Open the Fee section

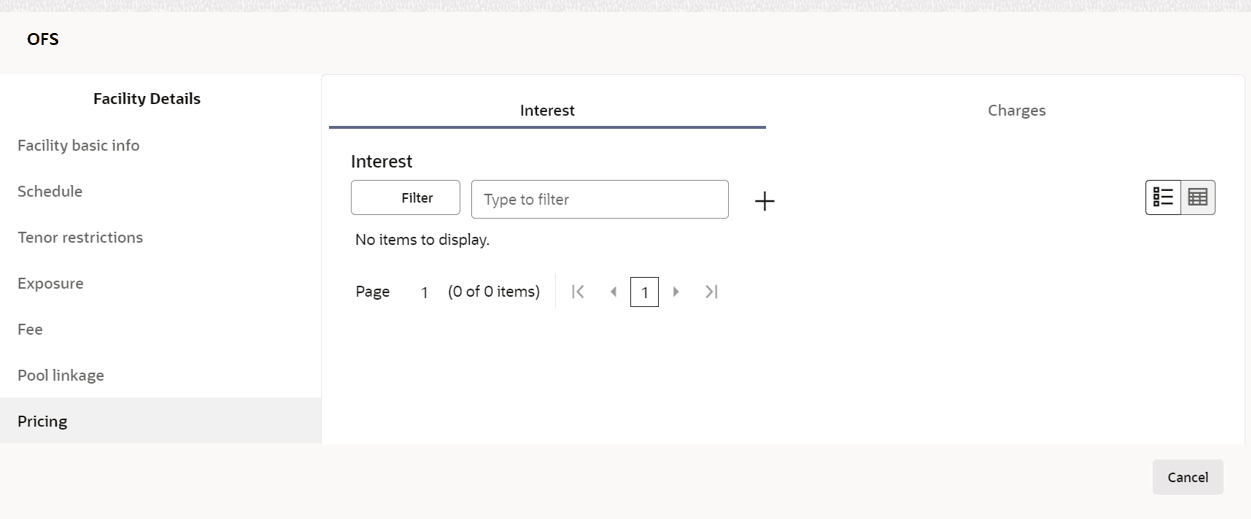click(30, 329)
